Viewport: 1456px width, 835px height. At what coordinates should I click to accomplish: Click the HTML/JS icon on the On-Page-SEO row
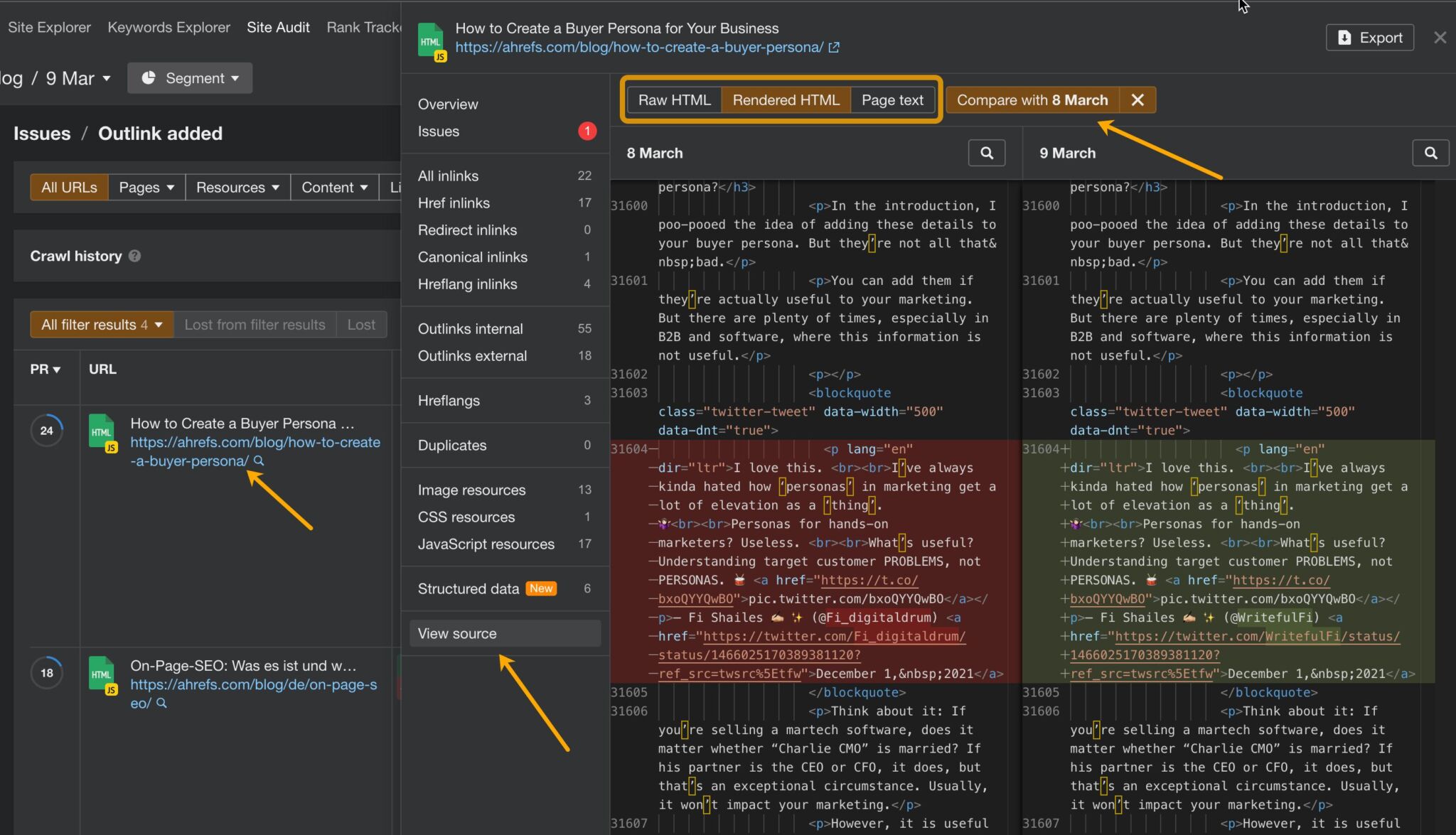[102, 674]
